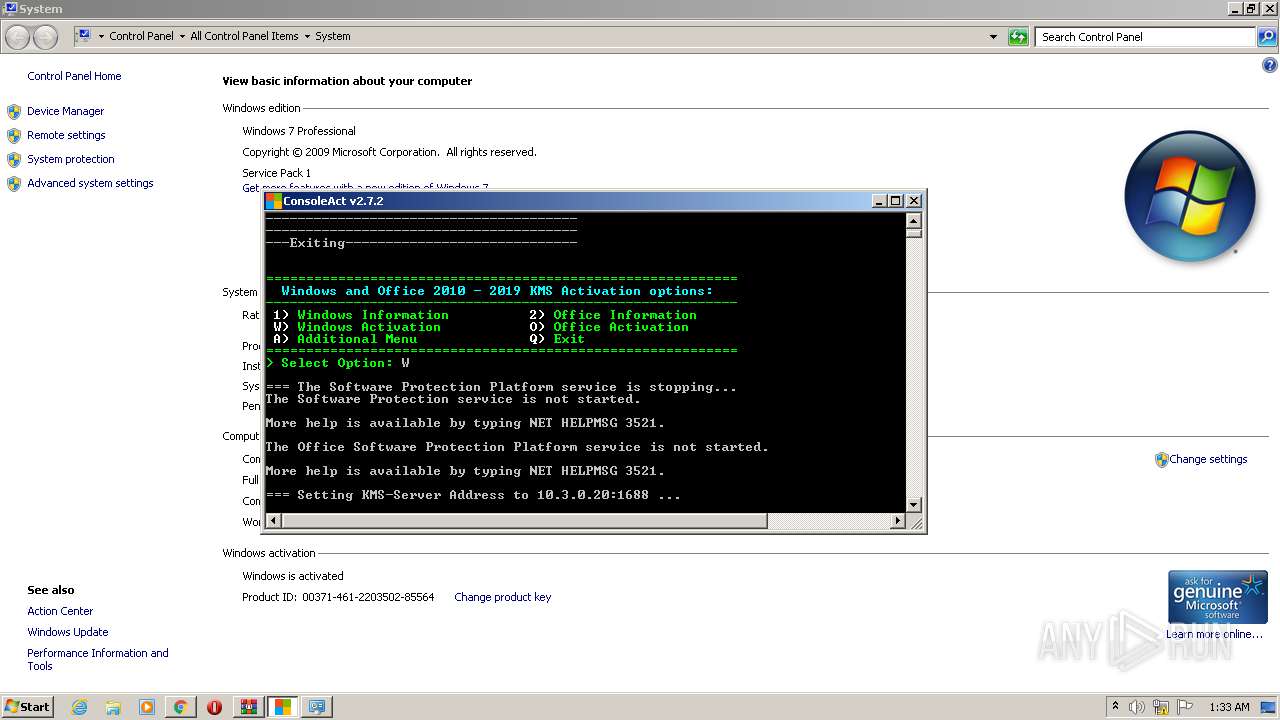Click the Start button
Image resolution: width=1280 pixels, height=720 pixels.
(x=28, y=707)
